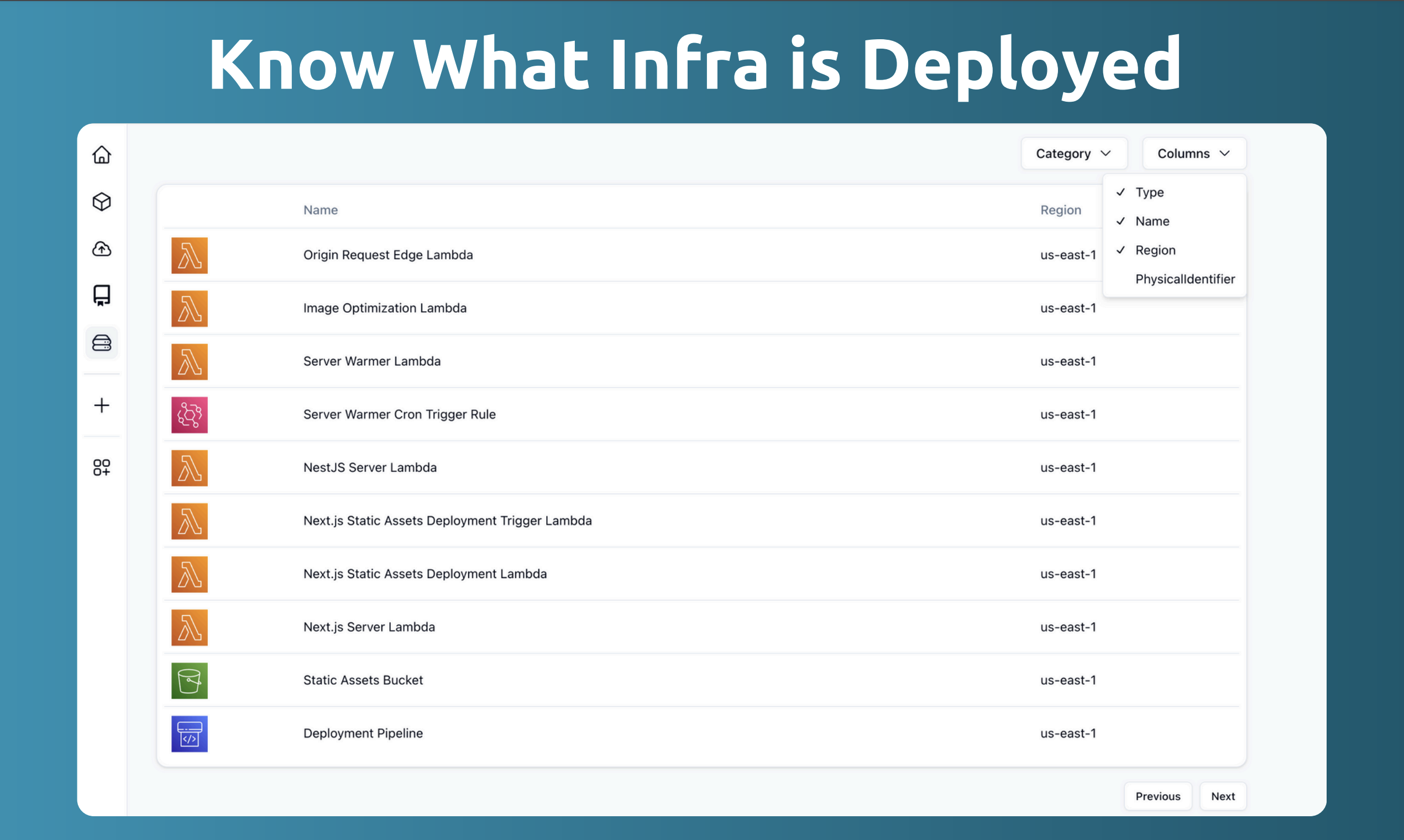Open the apps grid-plus icon in sidebar
This screenshot has width=1404, height=840.
102,467
